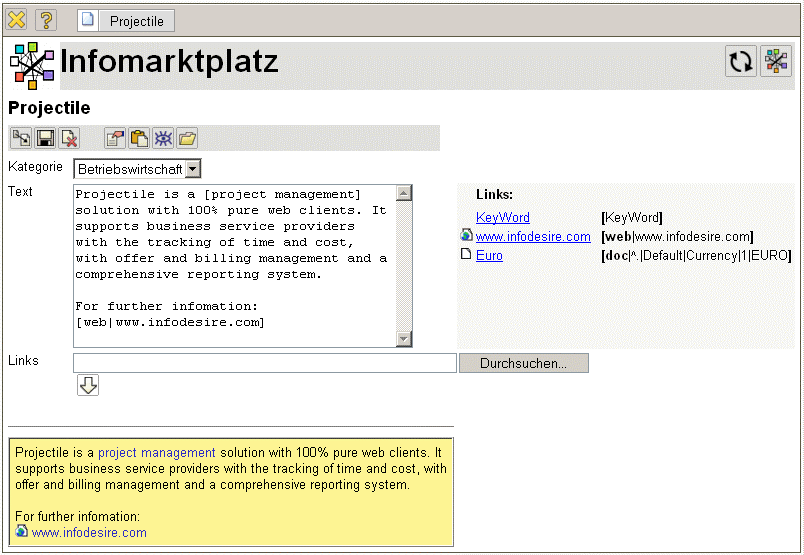Click the refresh arrows icon
The image size is (804, 555).
tap(740, 61)
